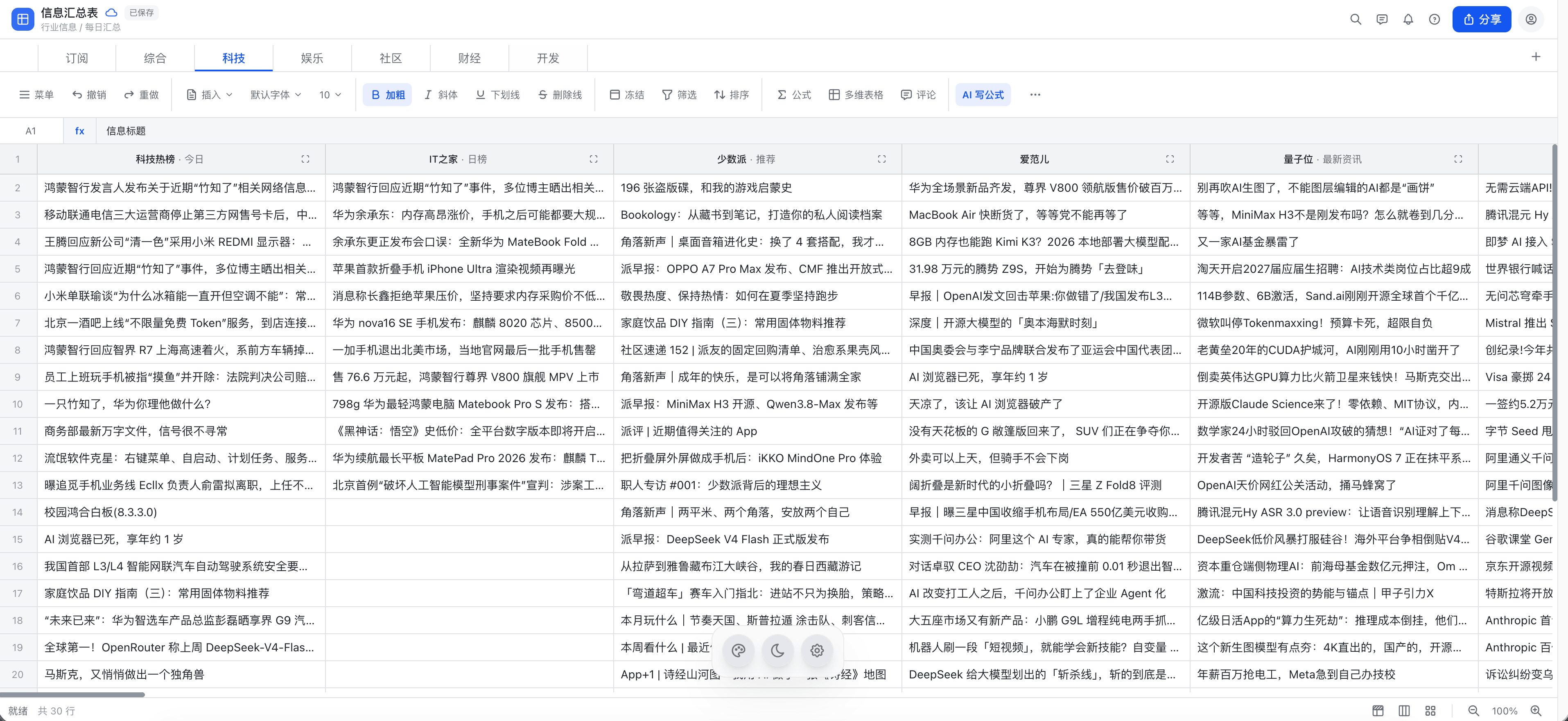Expand the 科技热榜 column fullscreen icon

click(x=305, y=159)
